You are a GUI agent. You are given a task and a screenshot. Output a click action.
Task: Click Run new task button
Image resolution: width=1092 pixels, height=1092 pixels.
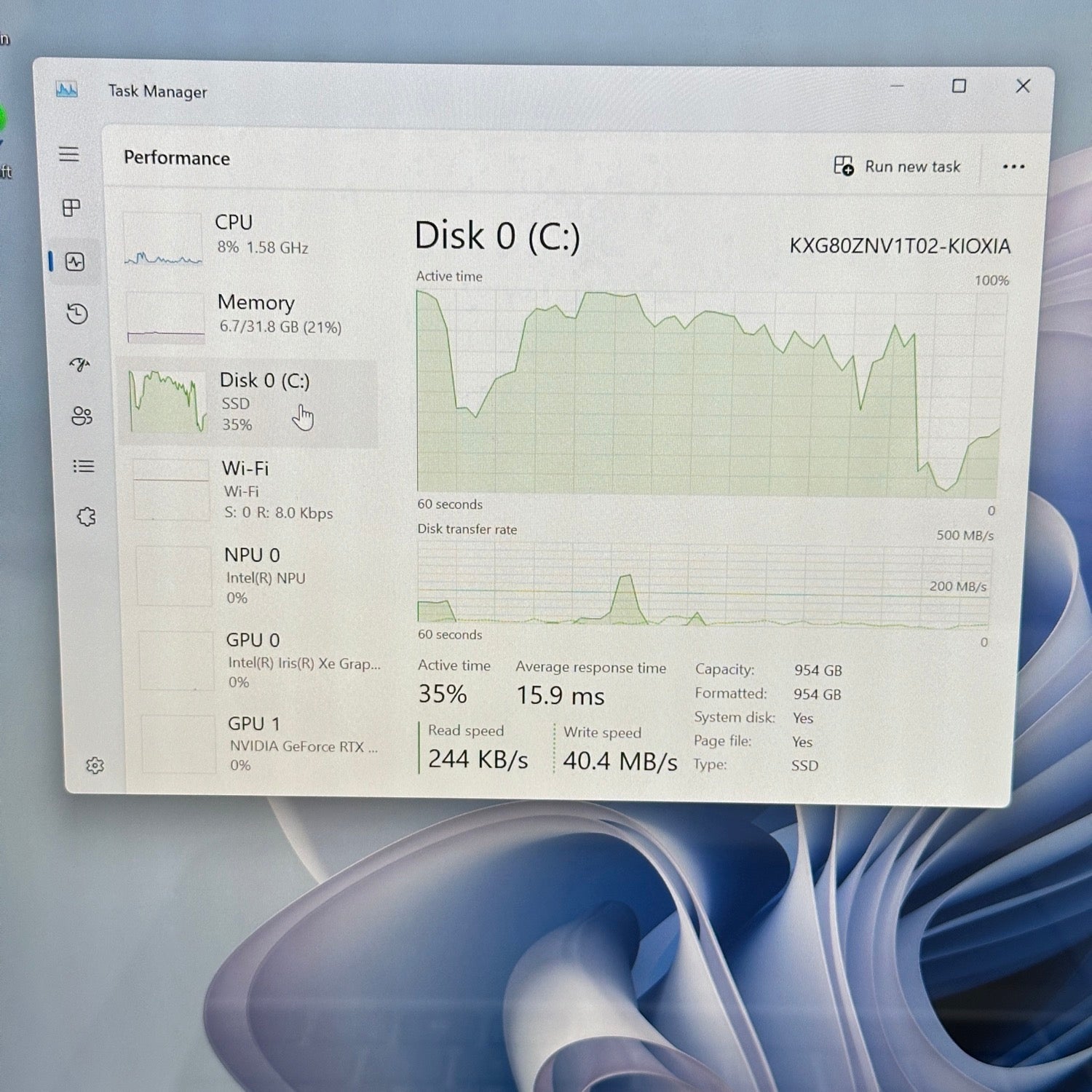(x=897, y=167)
